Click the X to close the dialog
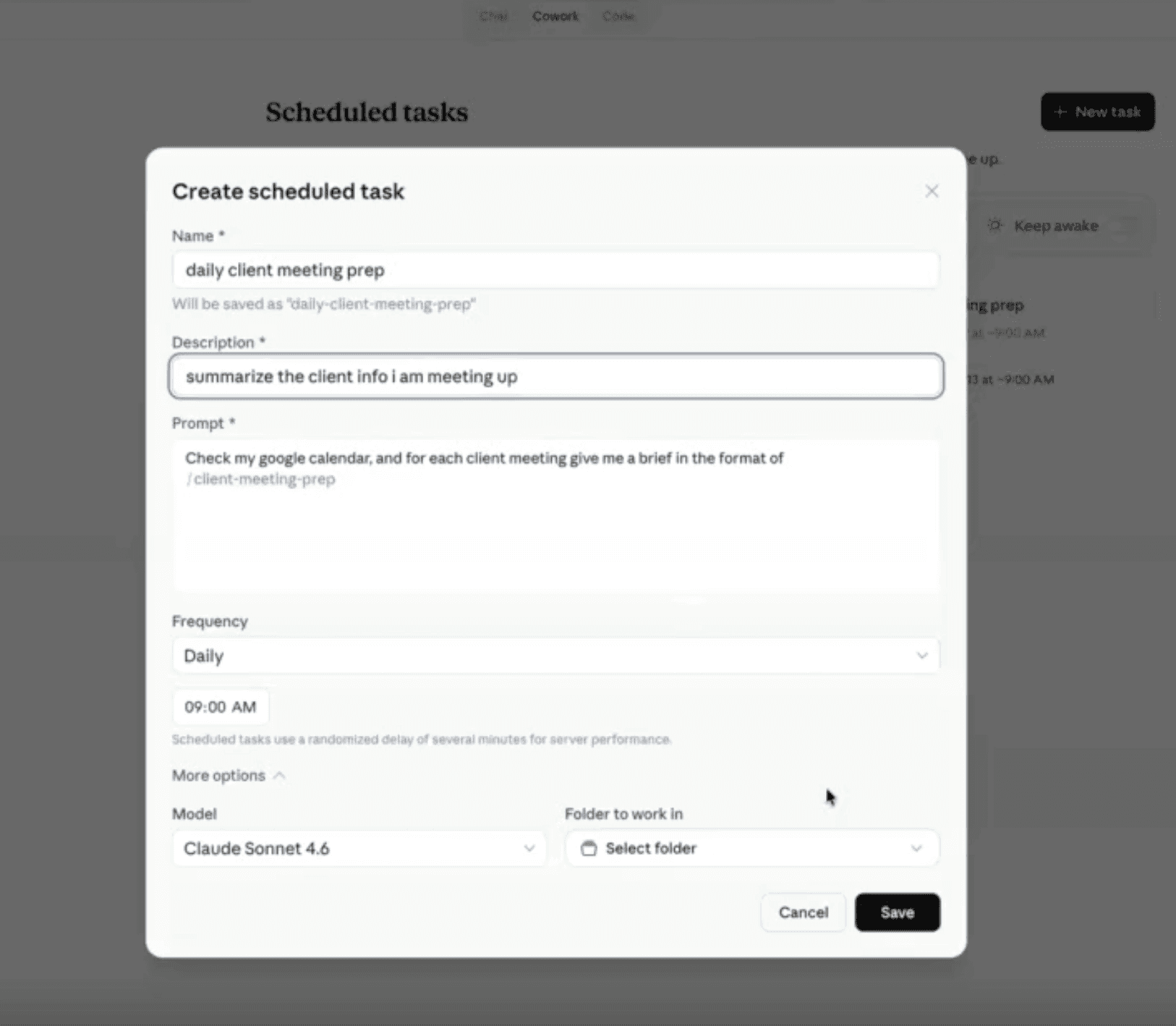This screenshot has height=1026, width=1176. pos(932,190)
